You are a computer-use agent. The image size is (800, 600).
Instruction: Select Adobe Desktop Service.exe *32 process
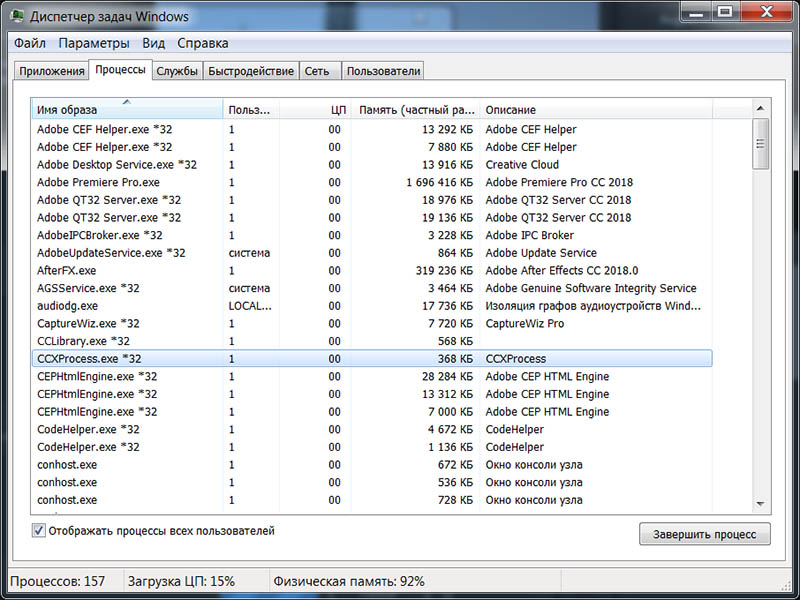click(372, 165)
